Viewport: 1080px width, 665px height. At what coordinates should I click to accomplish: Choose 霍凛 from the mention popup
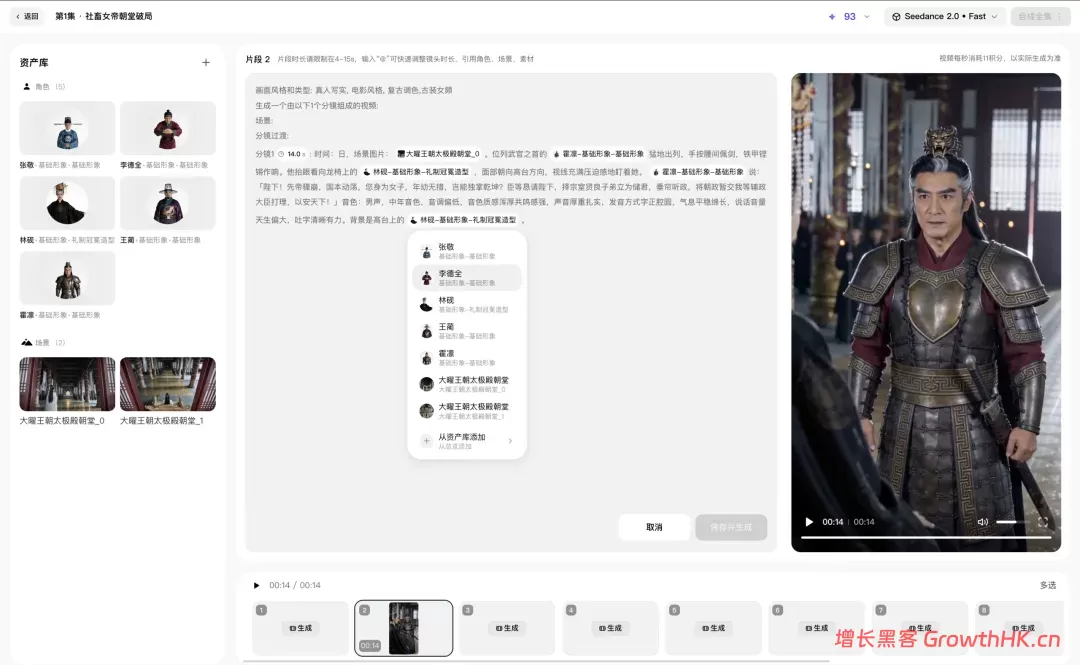tap(467, 358)
